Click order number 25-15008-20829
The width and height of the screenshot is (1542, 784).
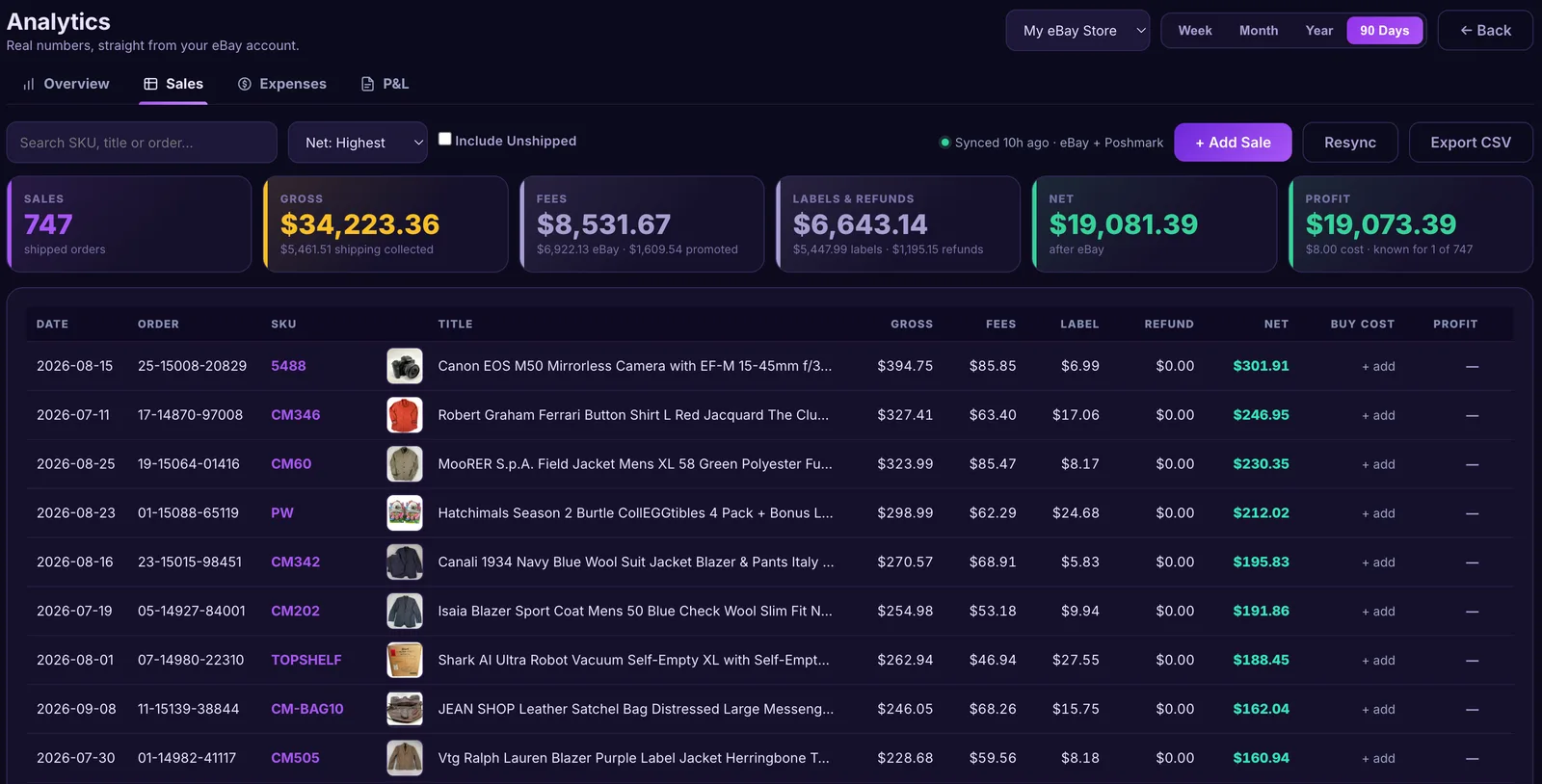(x=192, y=366)
